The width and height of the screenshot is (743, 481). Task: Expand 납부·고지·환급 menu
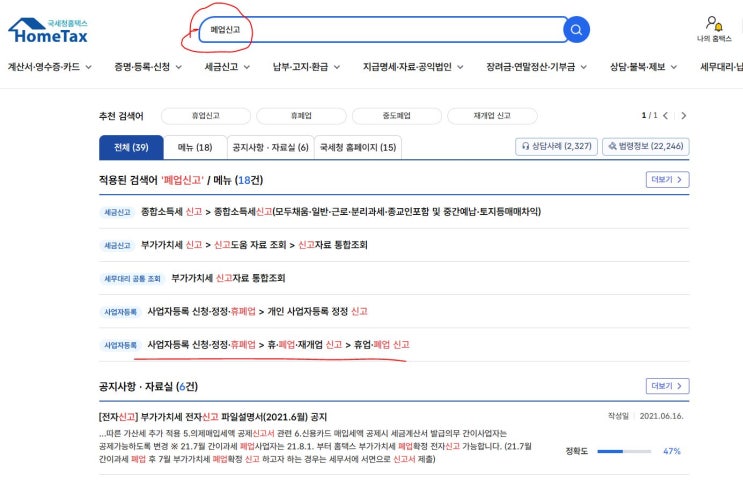[306, 67]
